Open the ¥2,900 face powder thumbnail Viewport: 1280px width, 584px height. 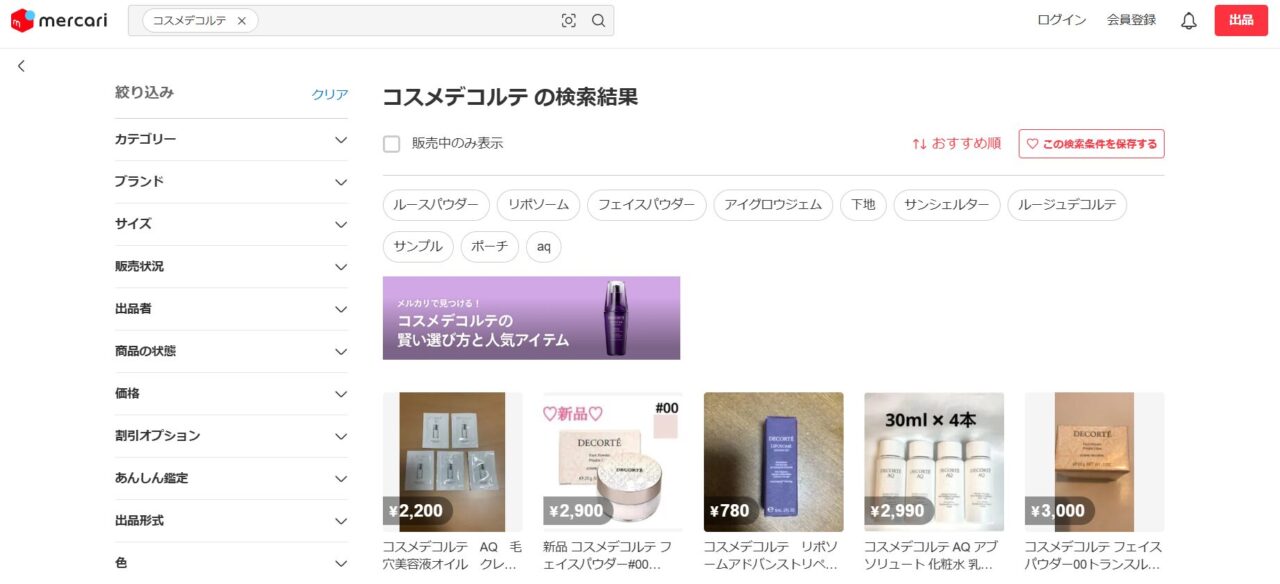pos(613,462)
